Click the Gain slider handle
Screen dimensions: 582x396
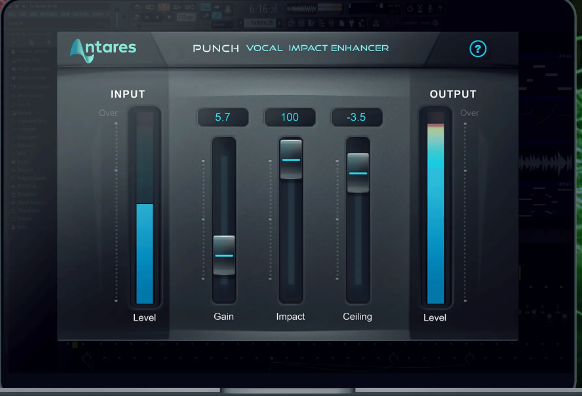click(x=224, y=255)
